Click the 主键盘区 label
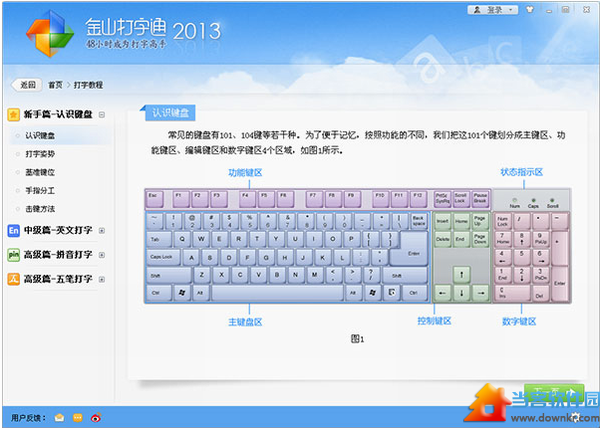Image resolution: width=600 pixels, height=428 pixels. 245,322
